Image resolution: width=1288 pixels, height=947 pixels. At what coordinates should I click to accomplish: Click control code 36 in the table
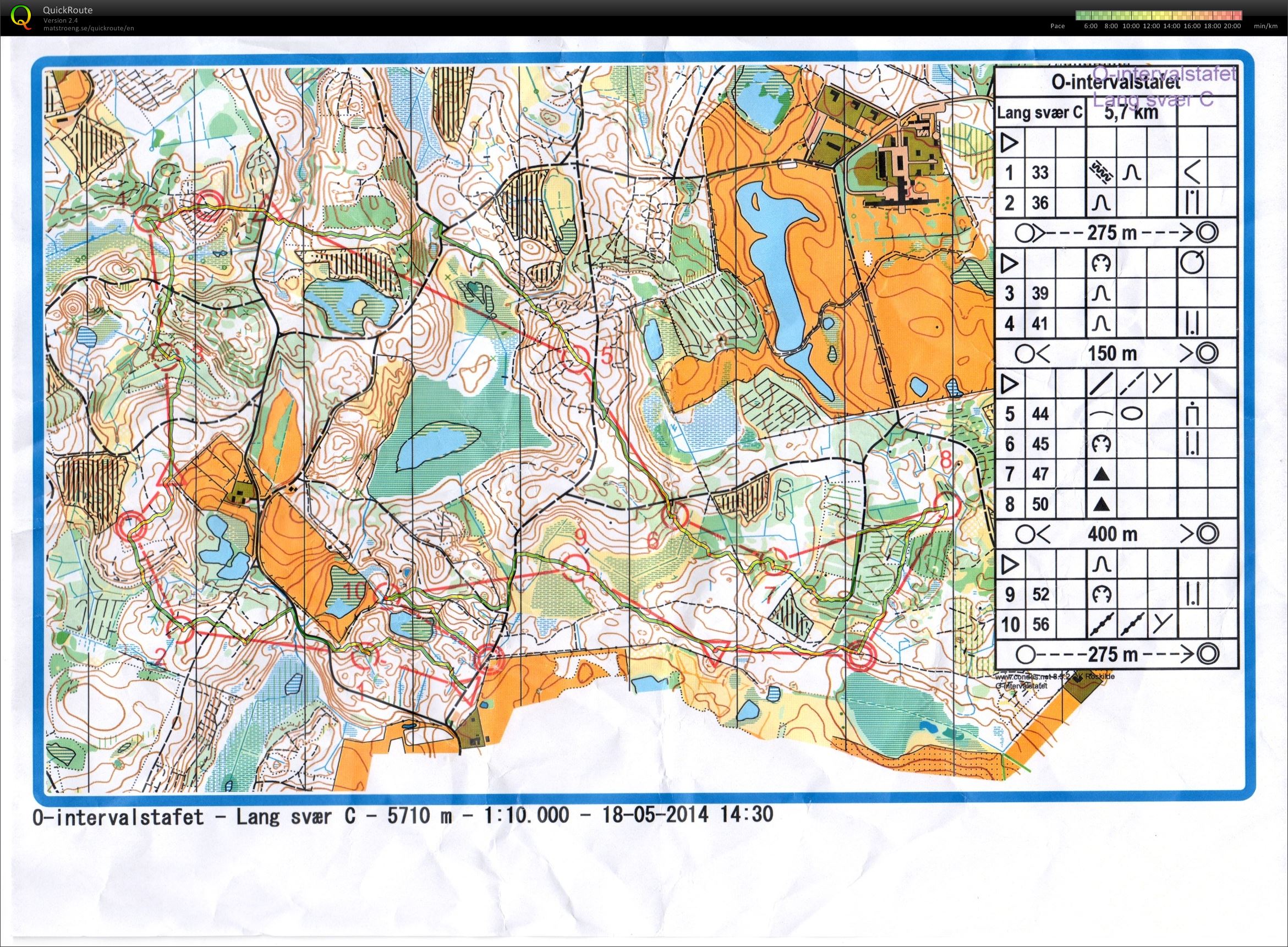[1040, 203]
